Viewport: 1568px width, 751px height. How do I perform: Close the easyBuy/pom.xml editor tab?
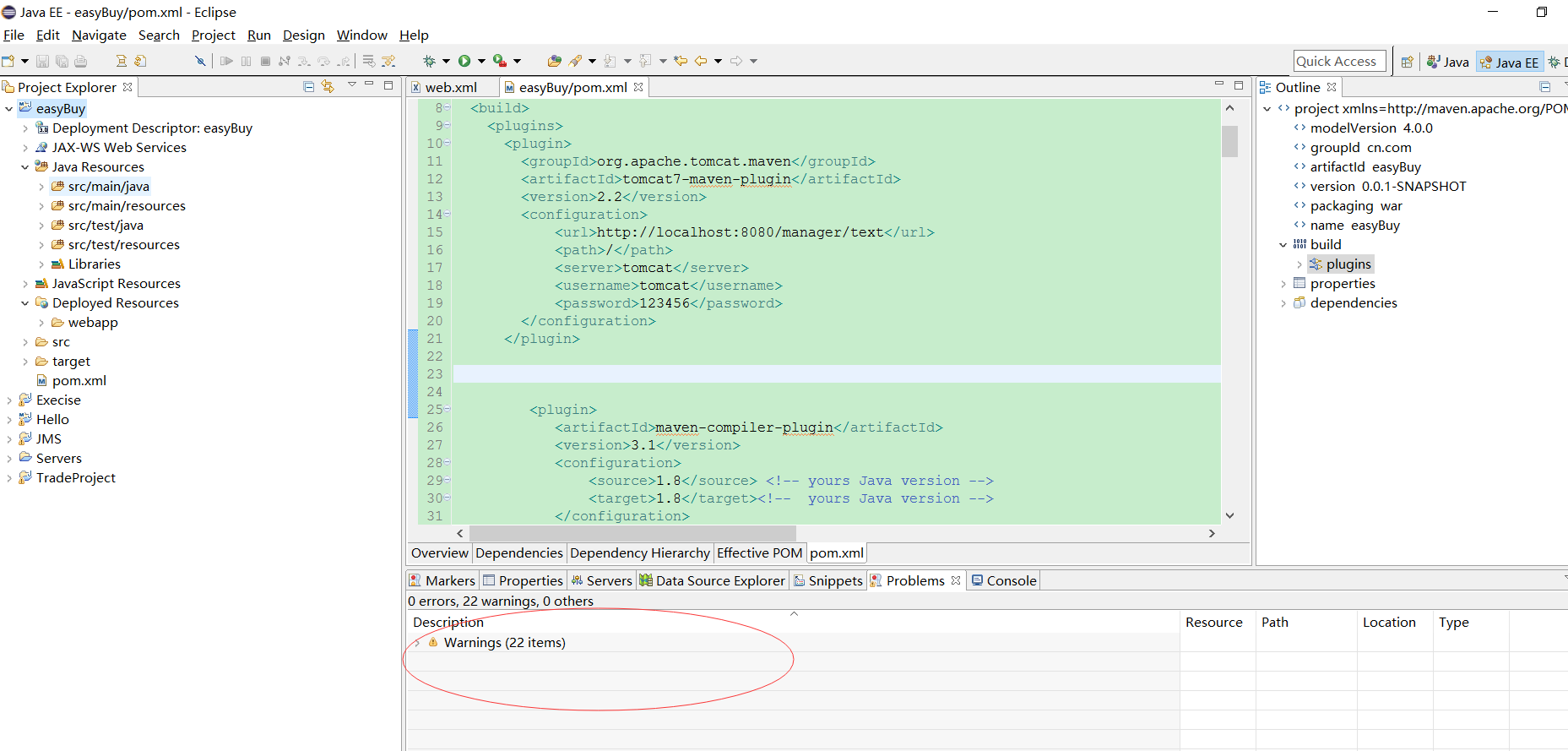tap(638, 87)
